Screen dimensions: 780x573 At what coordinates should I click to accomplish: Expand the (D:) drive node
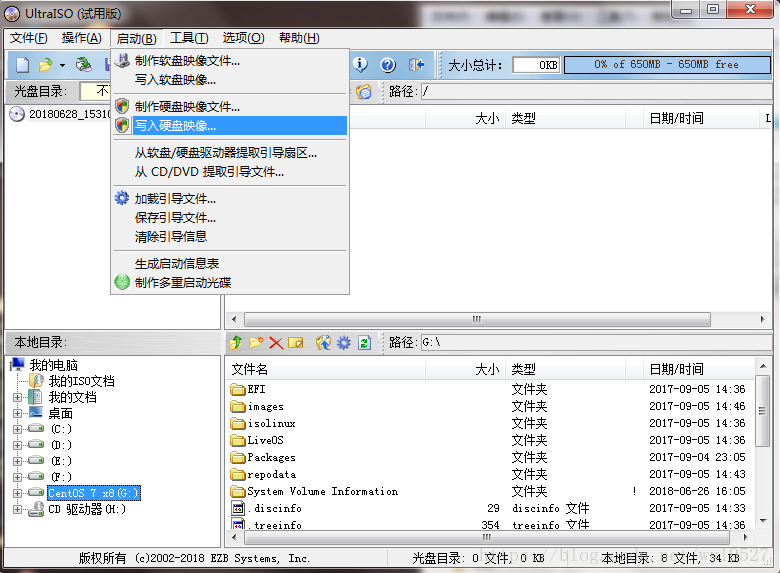[x=17, y=445]
